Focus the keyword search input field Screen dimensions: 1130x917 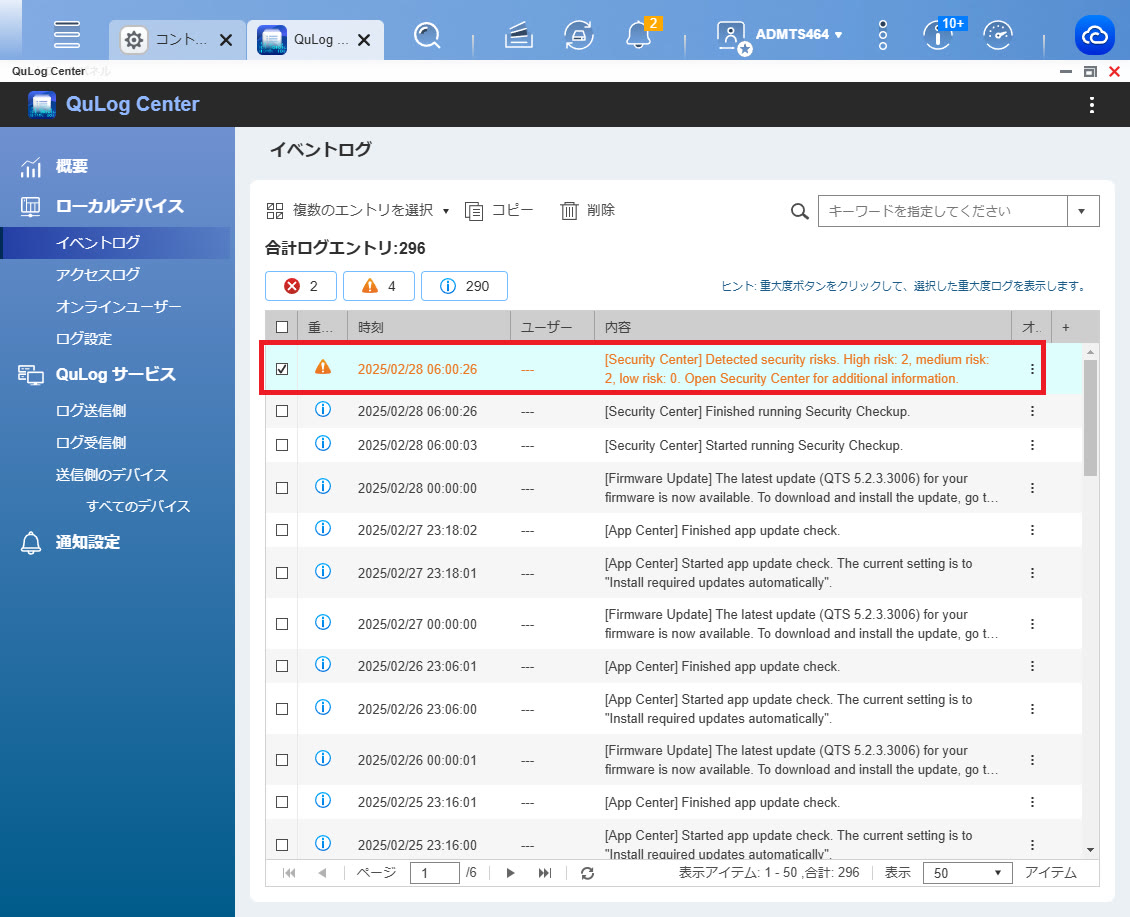tap(943, 211)
